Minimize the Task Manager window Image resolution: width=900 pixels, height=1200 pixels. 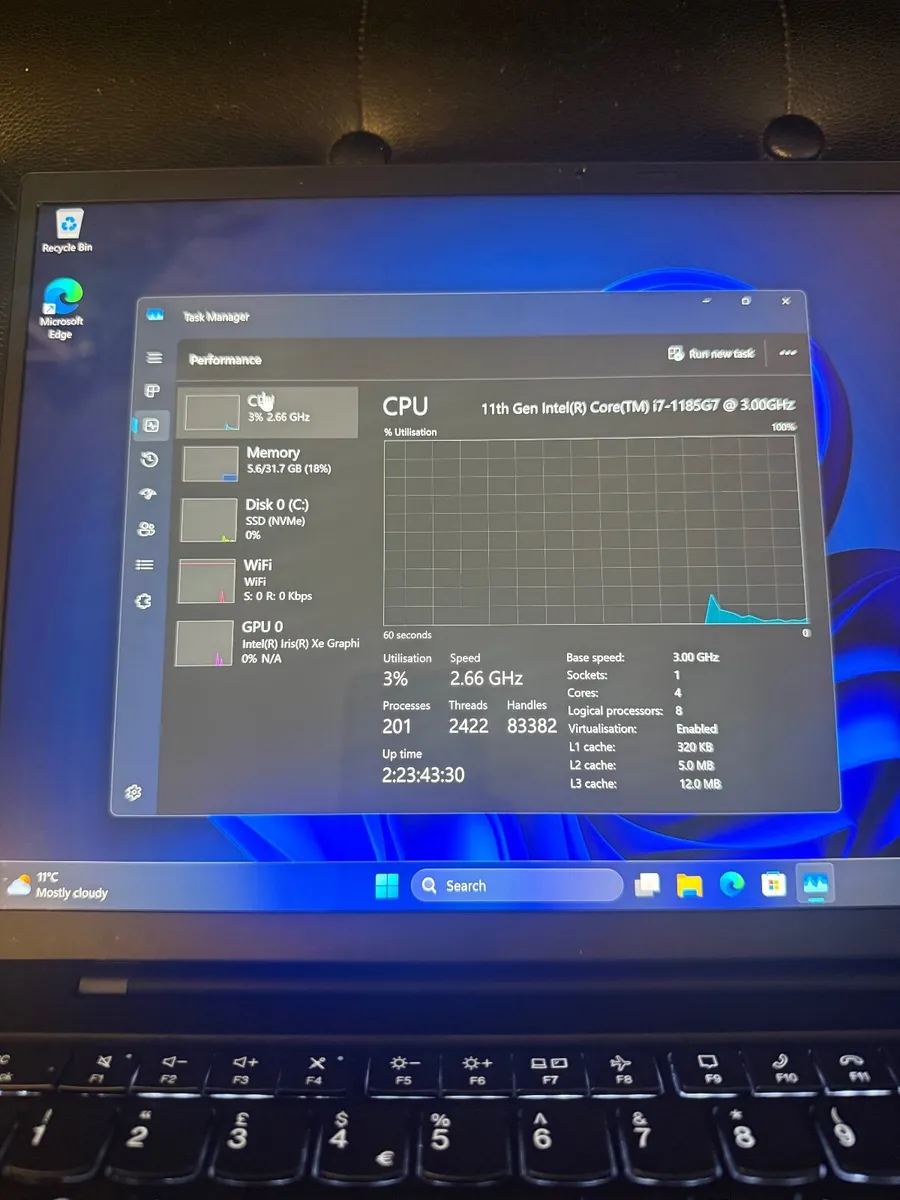(707, 301)
